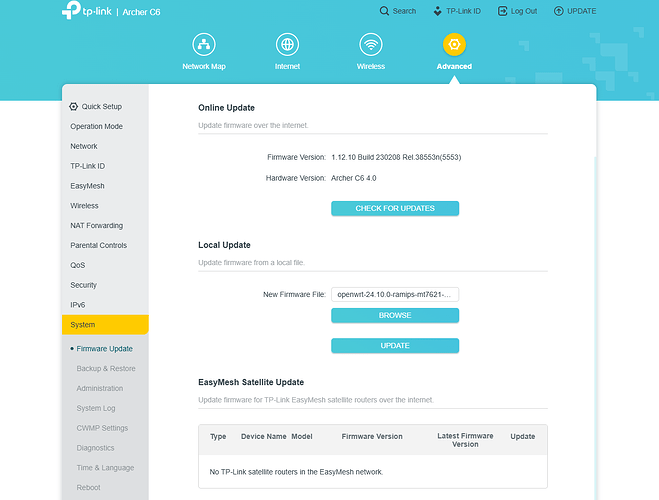
Task: Open Backup & Restore submenu item
Action: pos(106,368)
